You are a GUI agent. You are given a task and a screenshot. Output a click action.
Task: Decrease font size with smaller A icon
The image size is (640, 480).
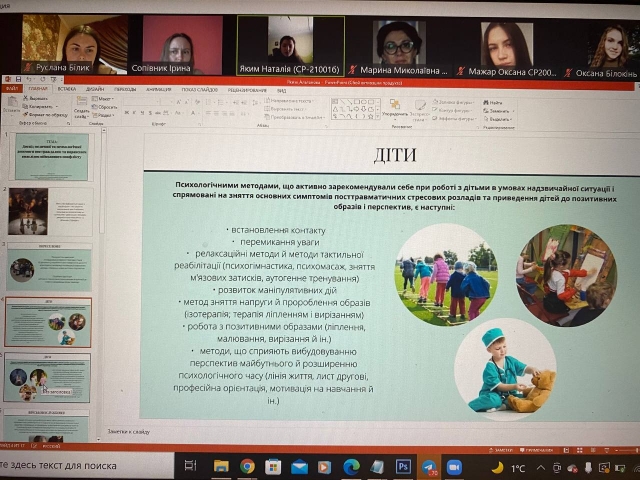tap(186, 102)
